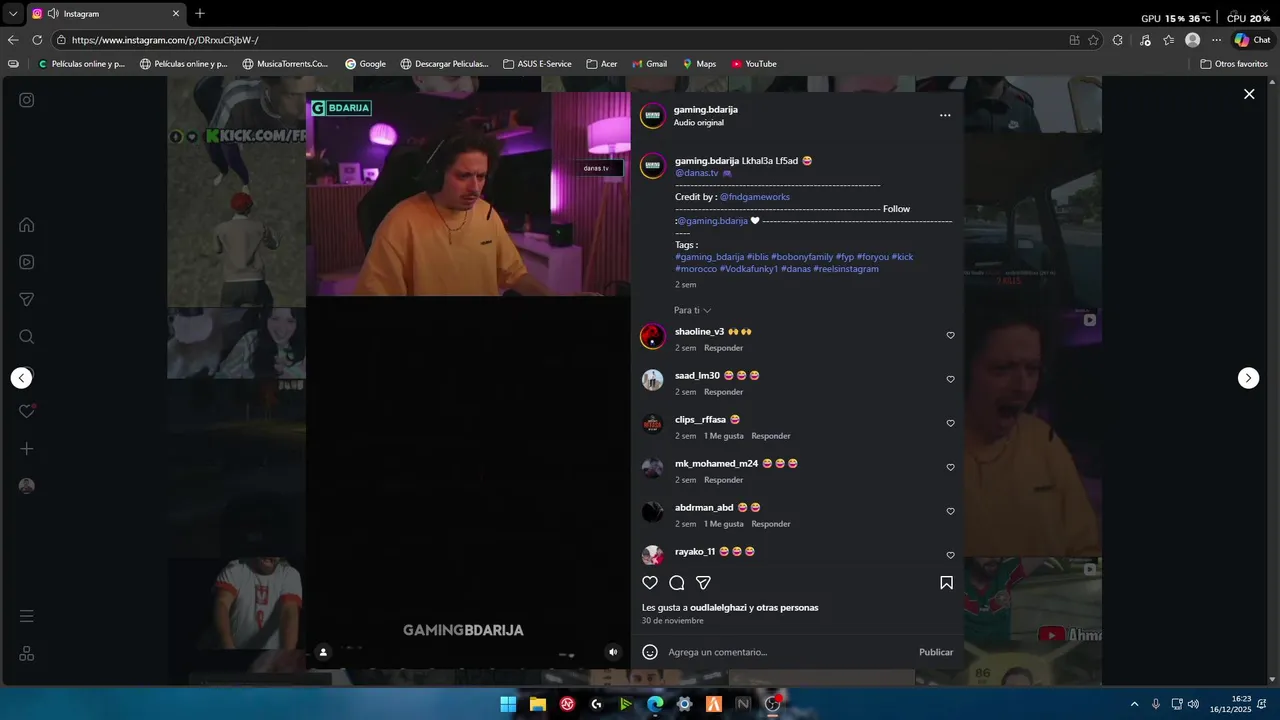Like abdrman_abd's comment

[x=950, y=512]
